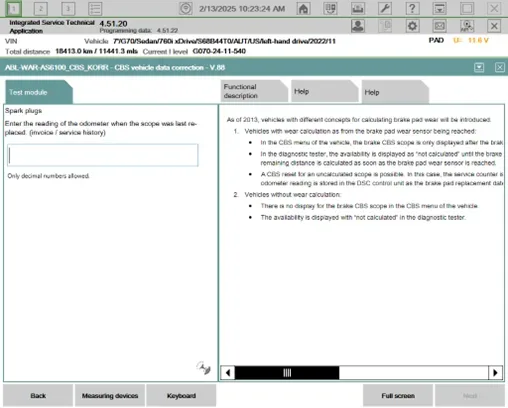
Task: Open the on-screen Keyboard button
Action: [181, 396]
